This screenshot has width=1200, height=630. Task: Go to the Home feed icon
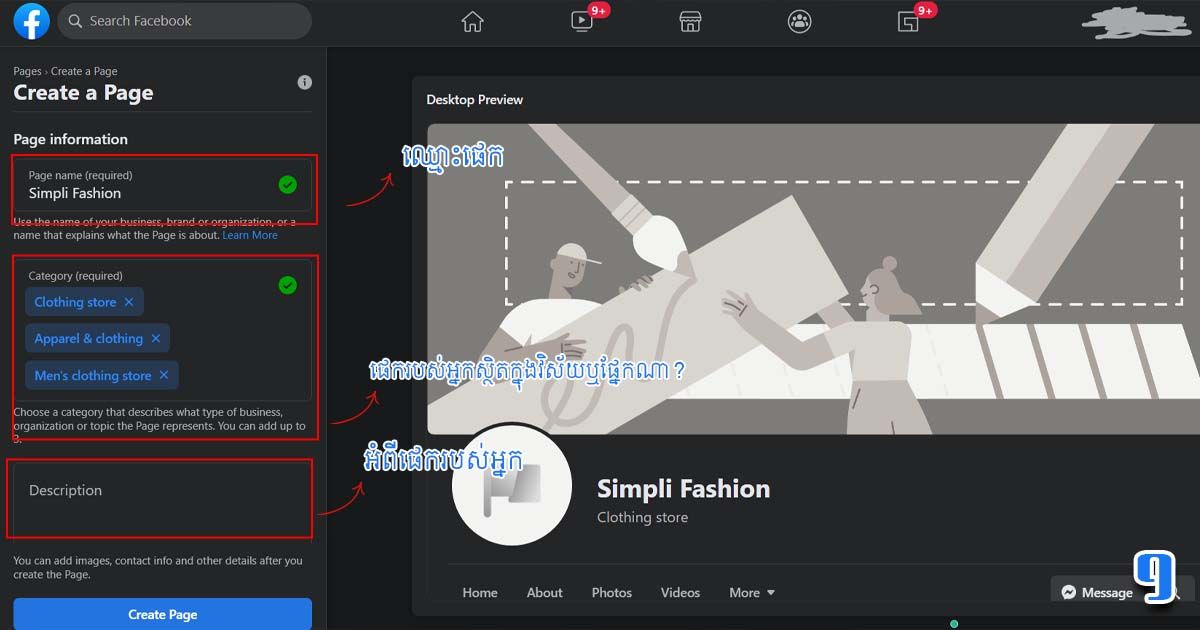coord(472,22)
